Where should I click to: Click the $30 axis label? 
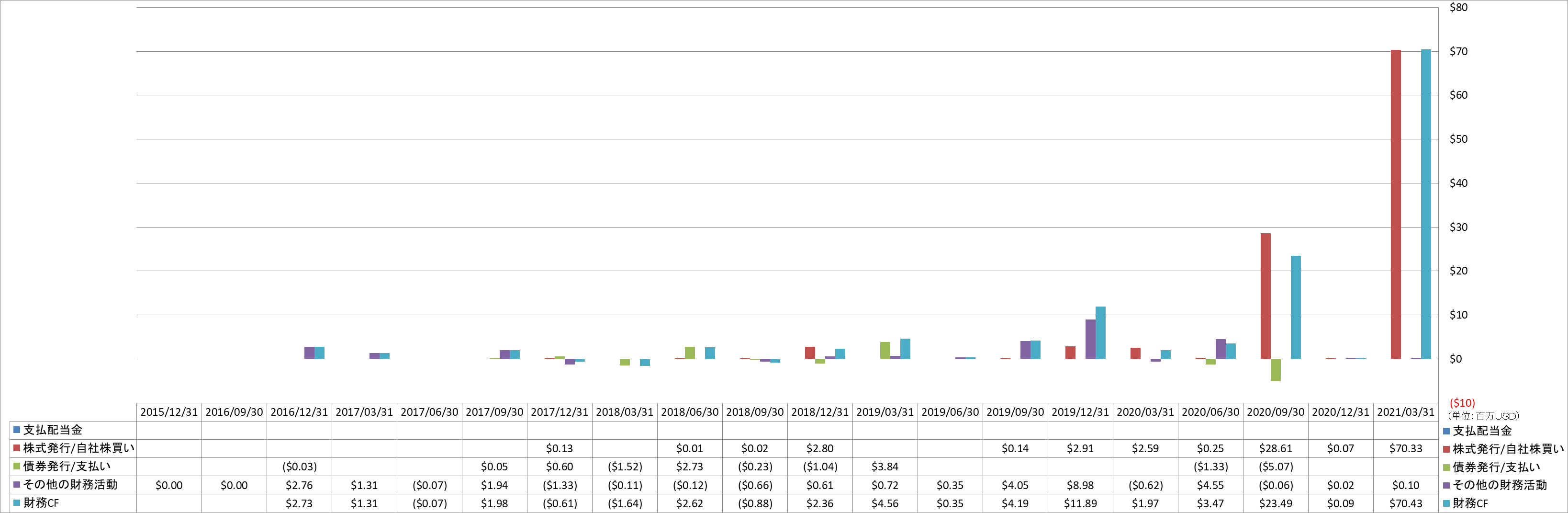[1458, 227]
